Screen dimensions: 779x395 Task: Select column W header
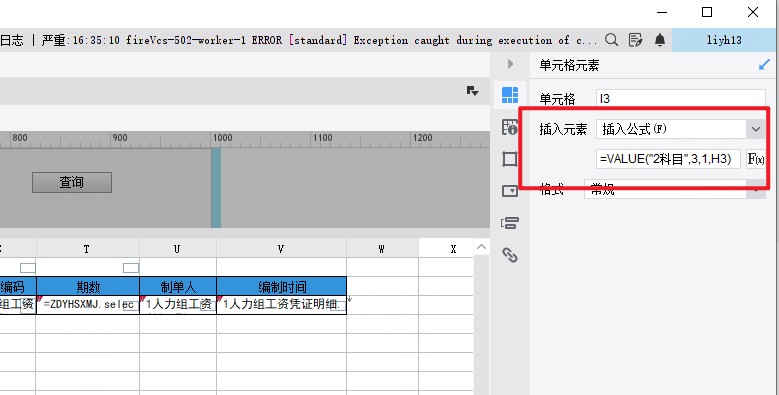click(x=382, y=248)
